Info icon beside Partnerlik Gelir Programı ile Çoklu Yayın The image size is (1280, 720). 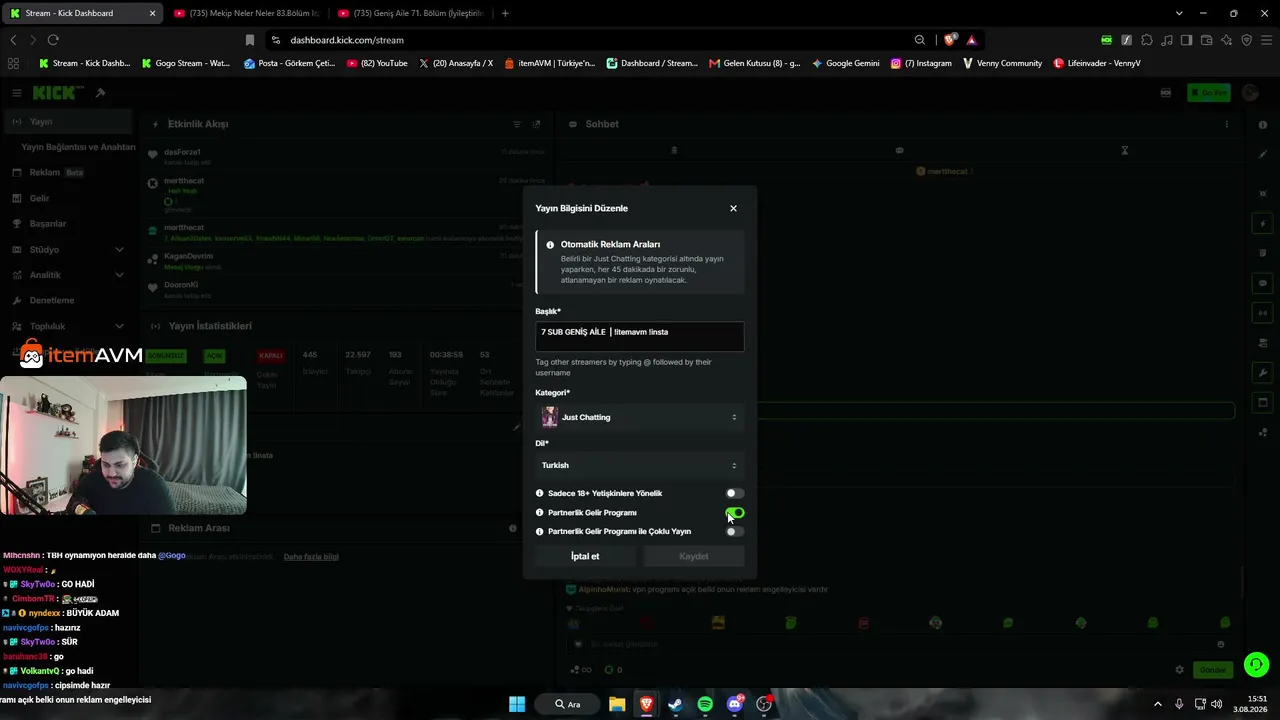click(x=540, y=531)
